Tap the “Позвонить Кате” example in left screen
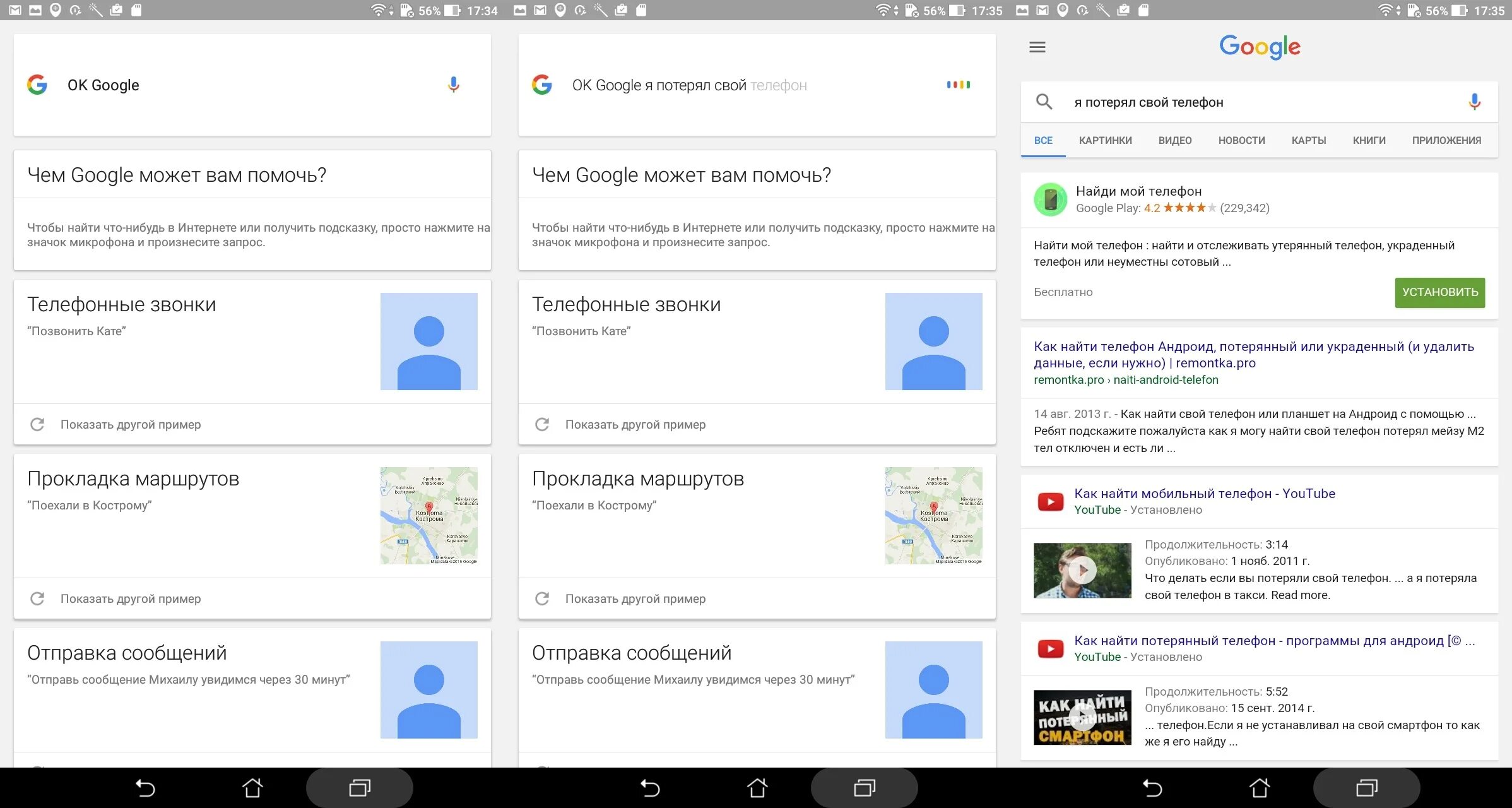 pos(76,331)
